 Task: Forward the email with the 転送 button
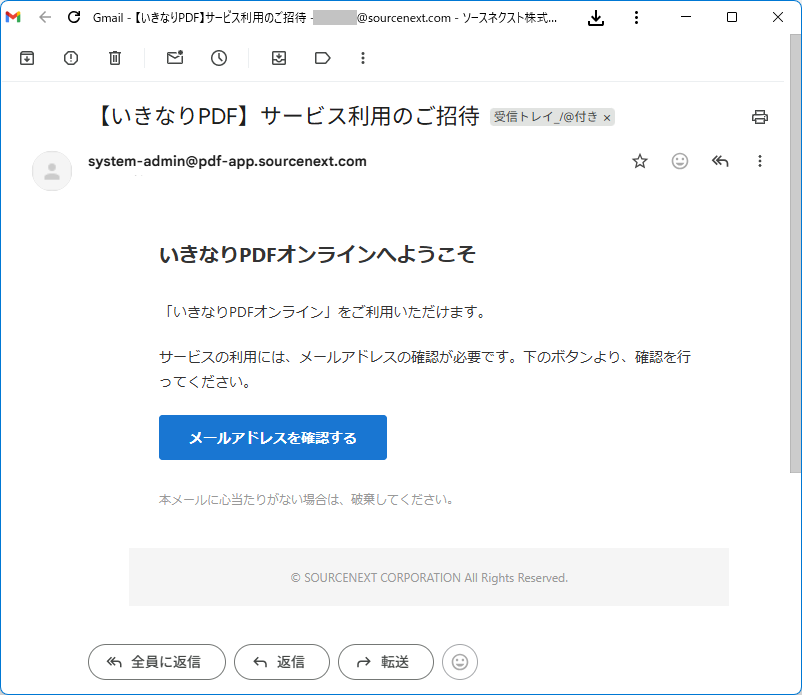coord(385,662)
